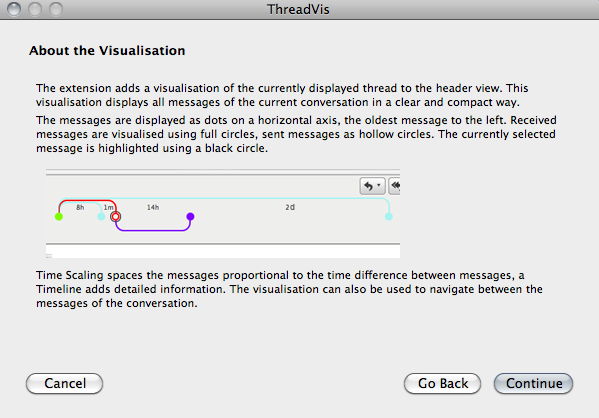Click the 2d time label

(x=290, y=207)
